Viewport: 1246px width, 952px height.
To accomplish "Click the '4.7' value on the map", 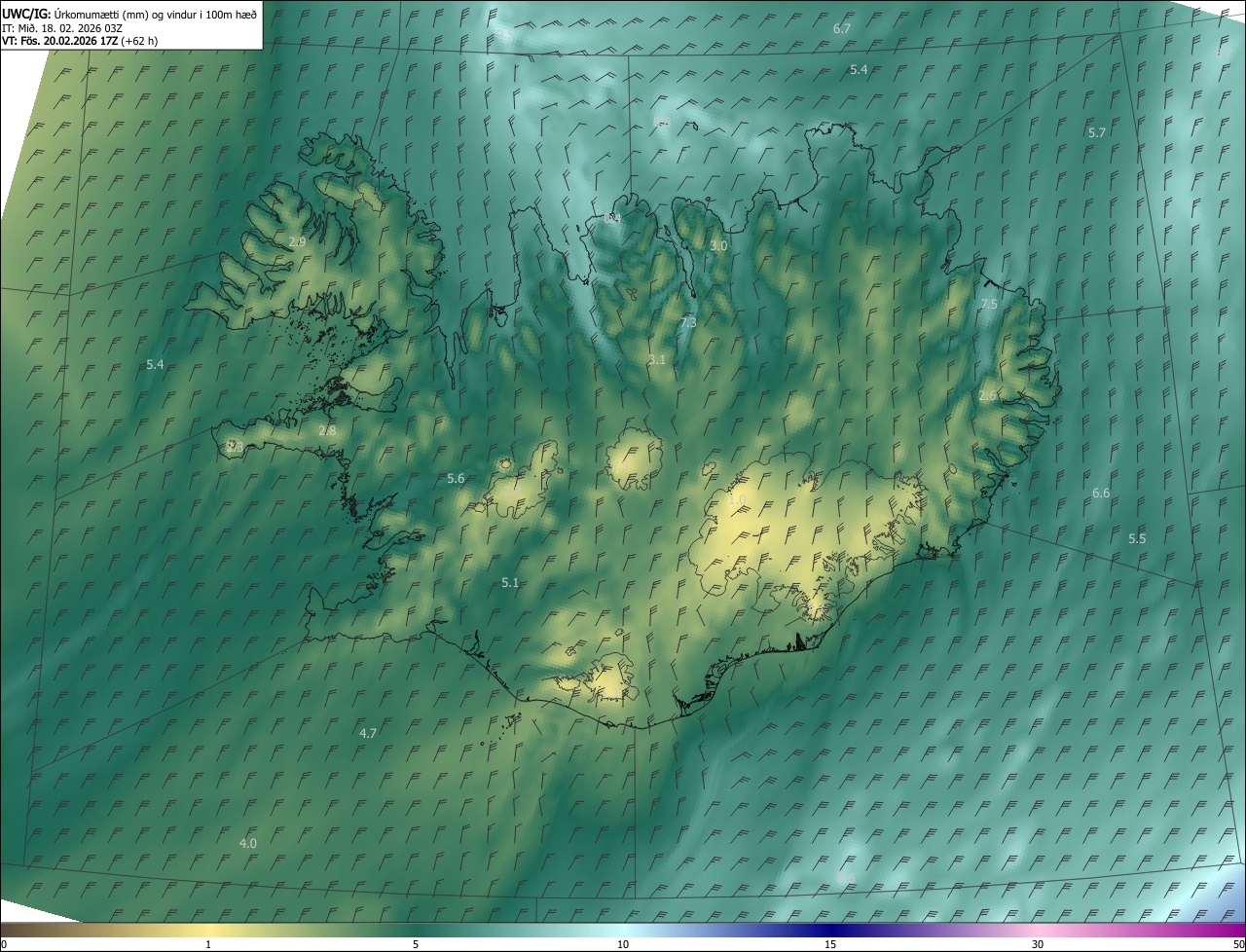I will 368,733.
